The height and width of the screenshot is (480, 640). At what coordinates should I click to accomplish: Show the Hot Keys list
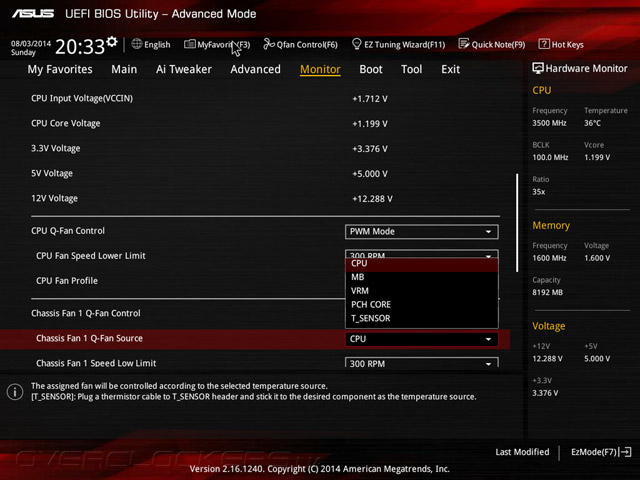pyautogui.click(x=561, y=44)
